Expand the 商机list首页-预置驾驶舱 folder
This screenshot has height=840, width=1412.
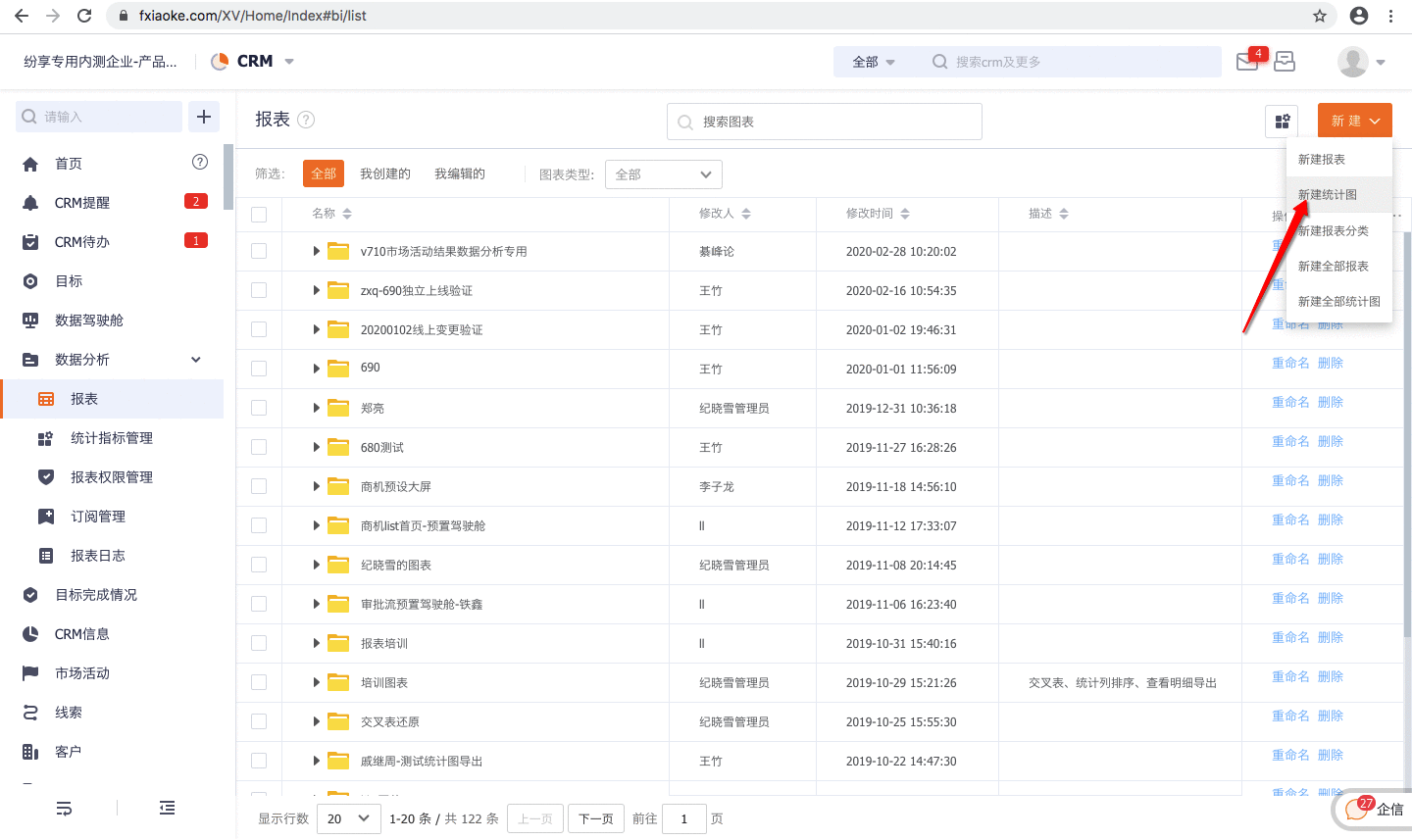coord(316,525)
